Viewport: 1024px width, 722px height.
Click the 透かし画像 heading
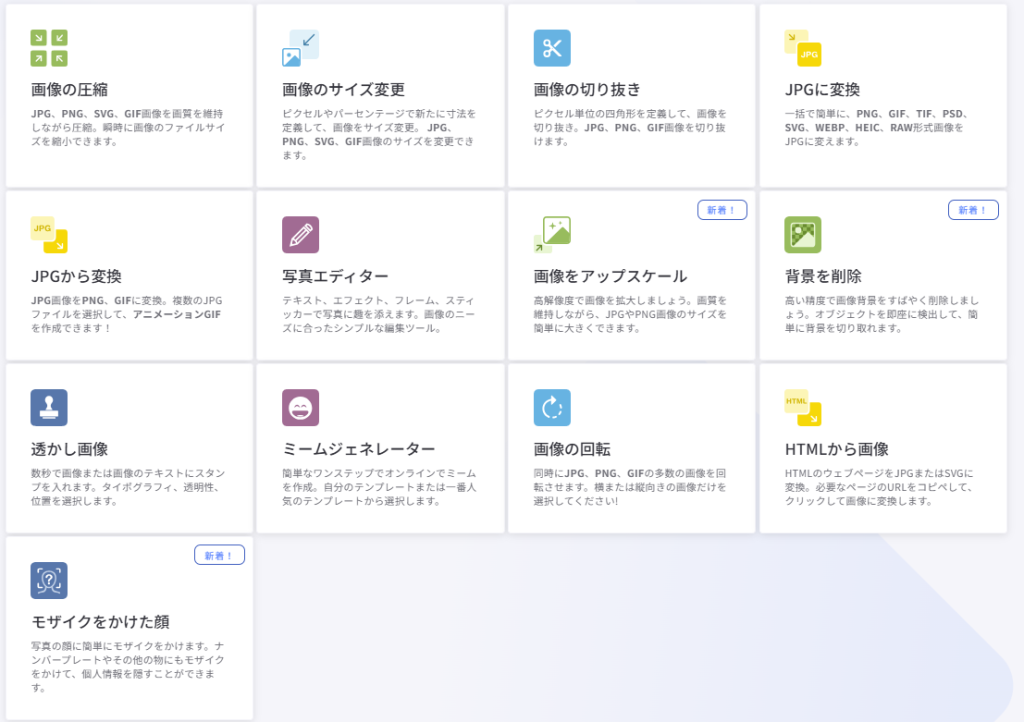pos(70,449)
